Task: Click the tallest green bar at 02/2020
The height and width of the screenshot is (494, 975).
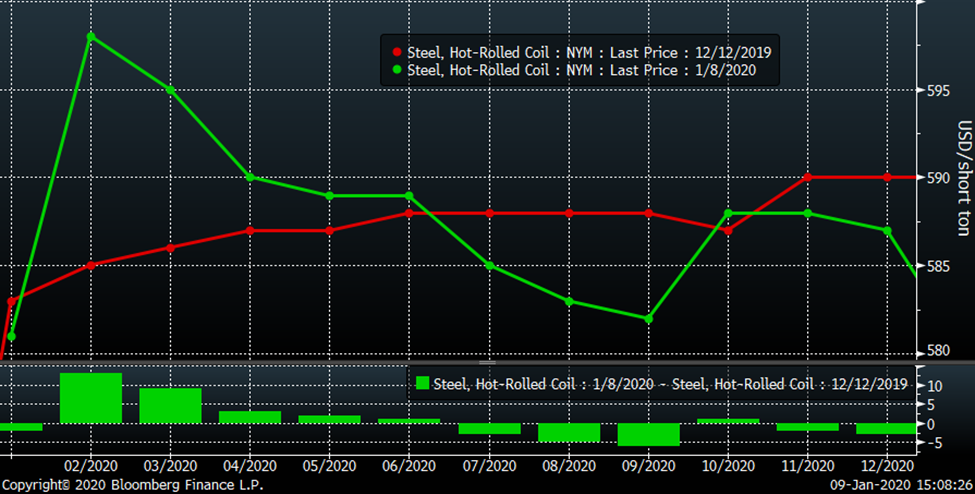Action: coord(91,398)
